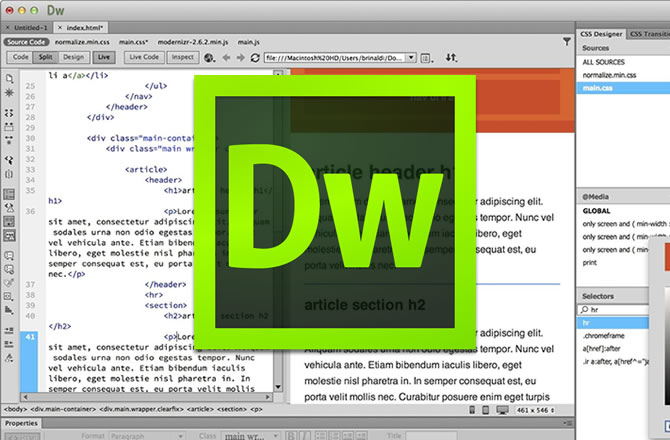Click the Inspect button
The width and height of the screenshot is (670, 440).
182,57
